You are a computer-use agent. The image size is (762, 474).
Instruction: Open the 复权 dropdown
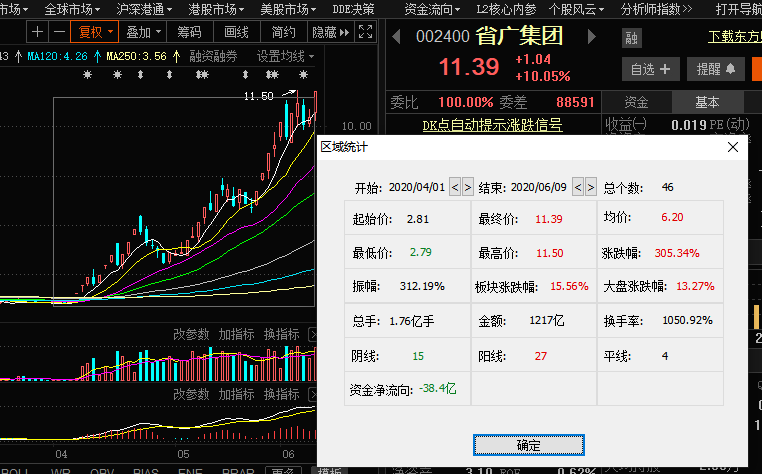(x=97, y=32)
